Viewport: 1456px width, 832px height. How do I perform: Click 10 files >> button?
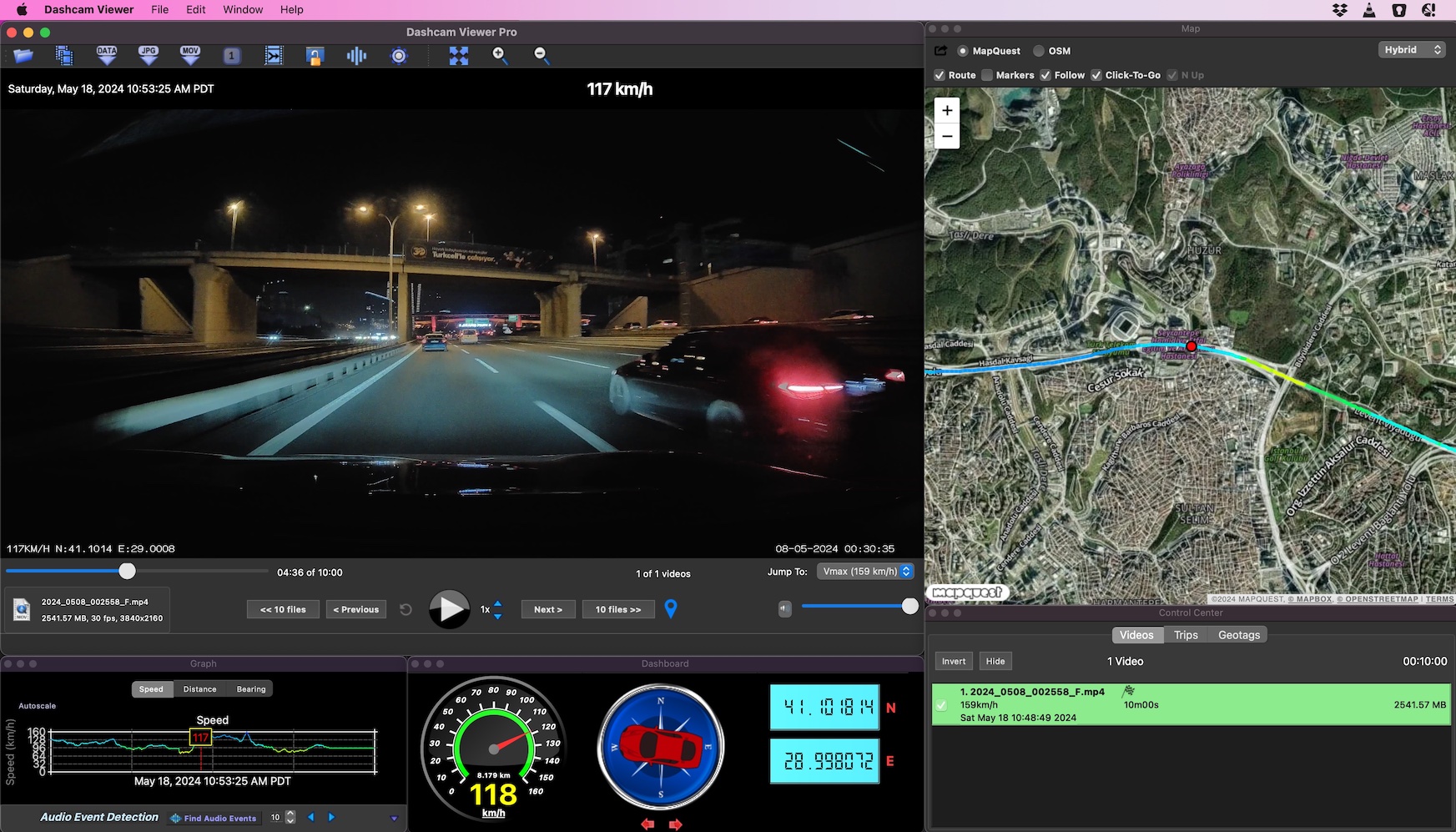pos(618,610)
